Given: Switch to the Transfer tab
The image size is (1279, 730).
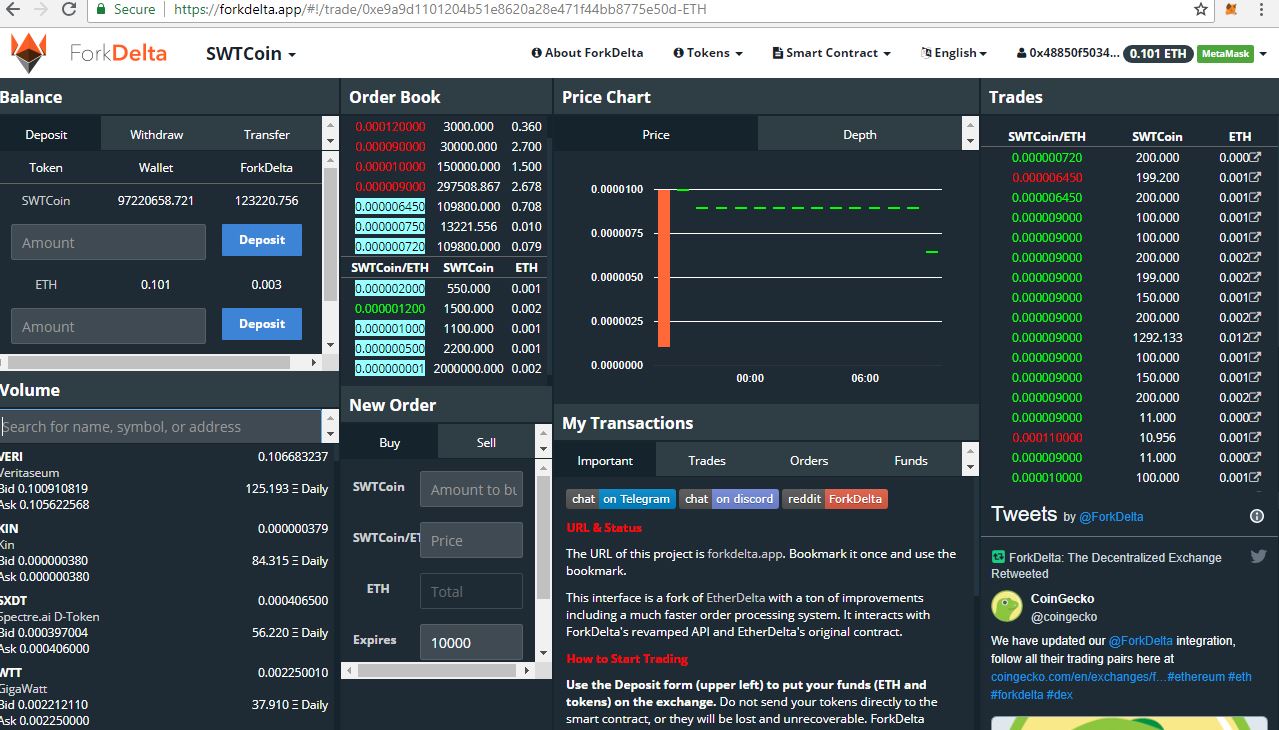Looking at the screenshot, I should point(267,134).
